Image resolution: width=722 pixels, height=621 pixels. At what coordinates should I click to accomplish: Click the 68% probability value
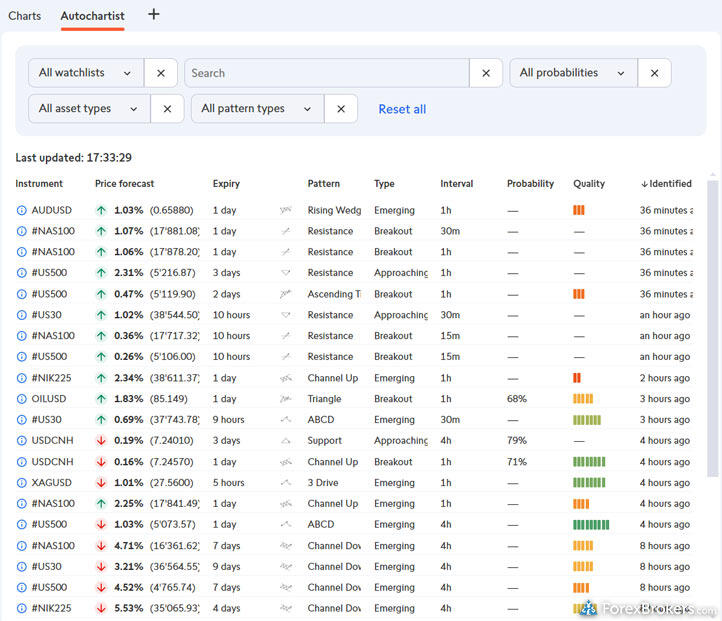[517, 399]
